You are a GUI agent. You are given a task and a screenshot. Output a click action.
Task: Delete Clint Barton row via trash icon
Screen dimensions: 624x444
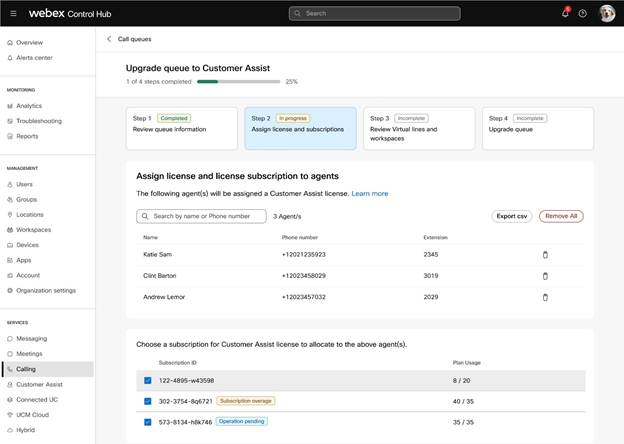545,276
